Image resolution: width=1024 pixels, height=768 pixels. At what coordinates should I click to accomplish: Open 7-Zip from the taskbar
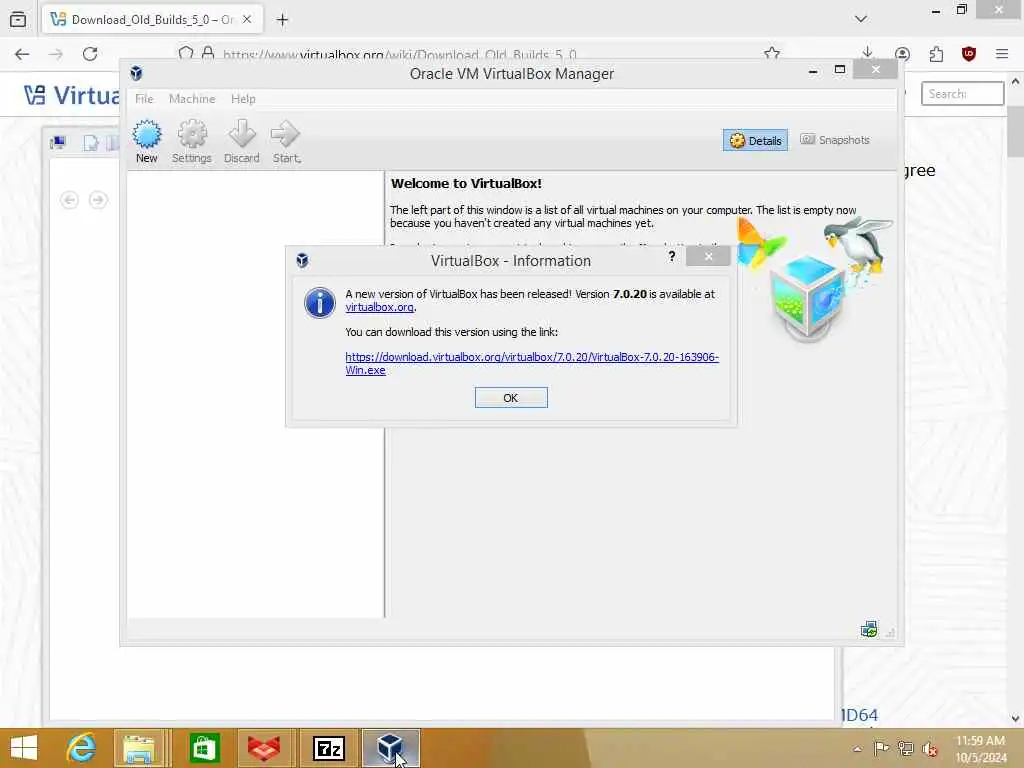328,748
